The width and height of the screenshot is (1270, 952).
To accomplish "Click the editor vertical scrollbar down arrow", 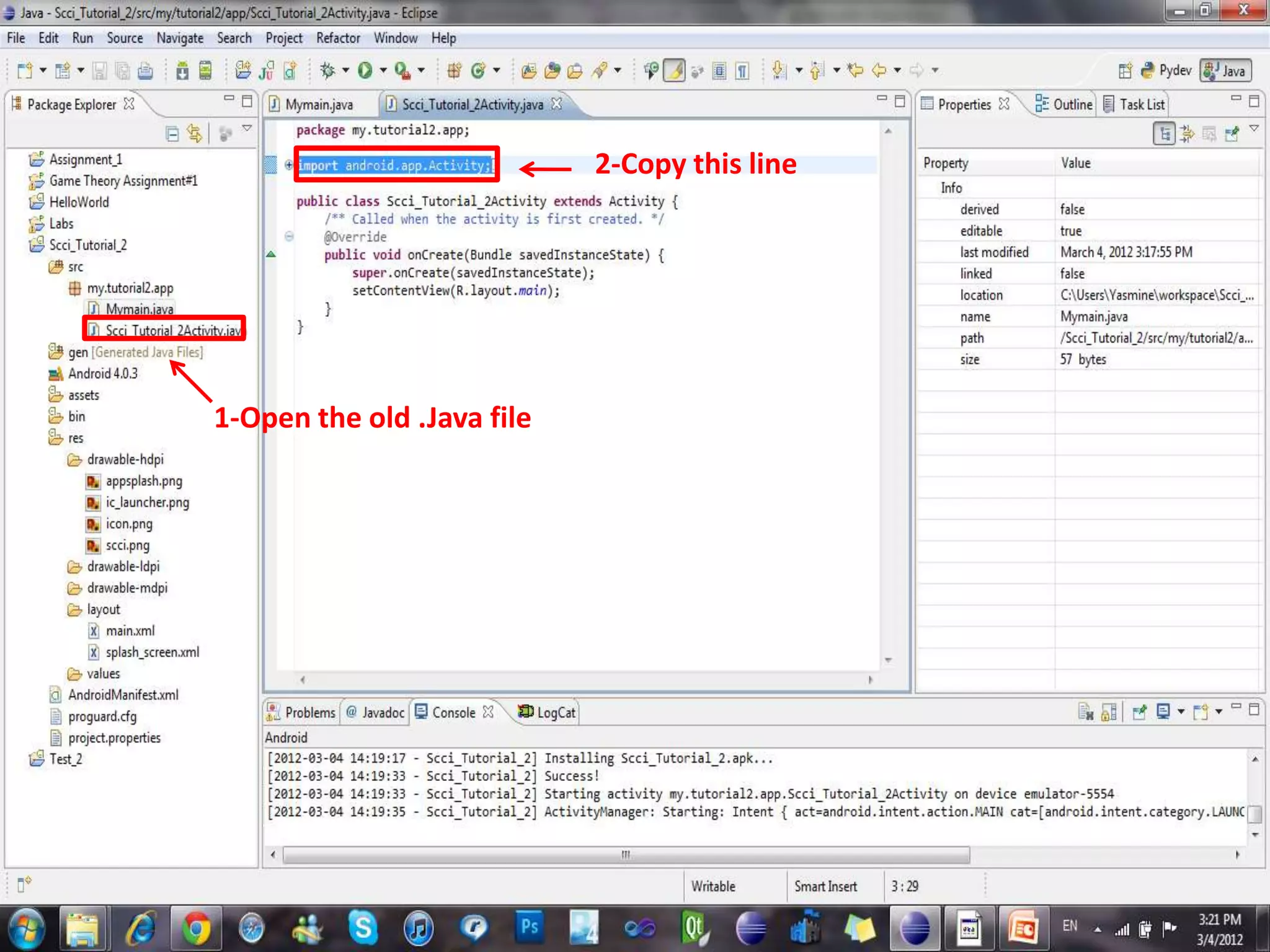I will point(888,660).
